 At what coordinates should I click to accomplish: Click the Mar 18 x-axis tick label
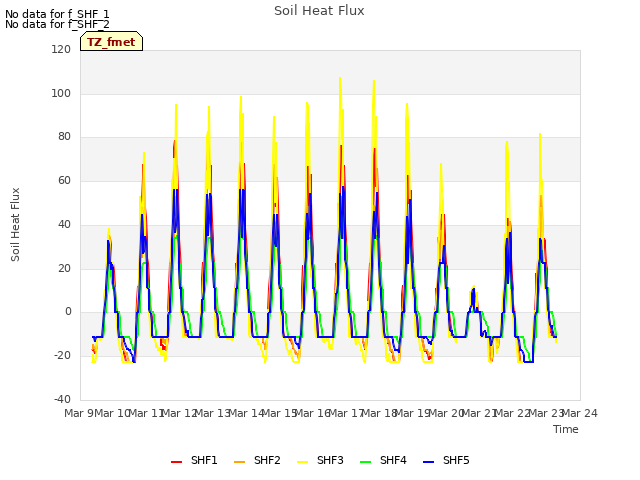(380, 413)
